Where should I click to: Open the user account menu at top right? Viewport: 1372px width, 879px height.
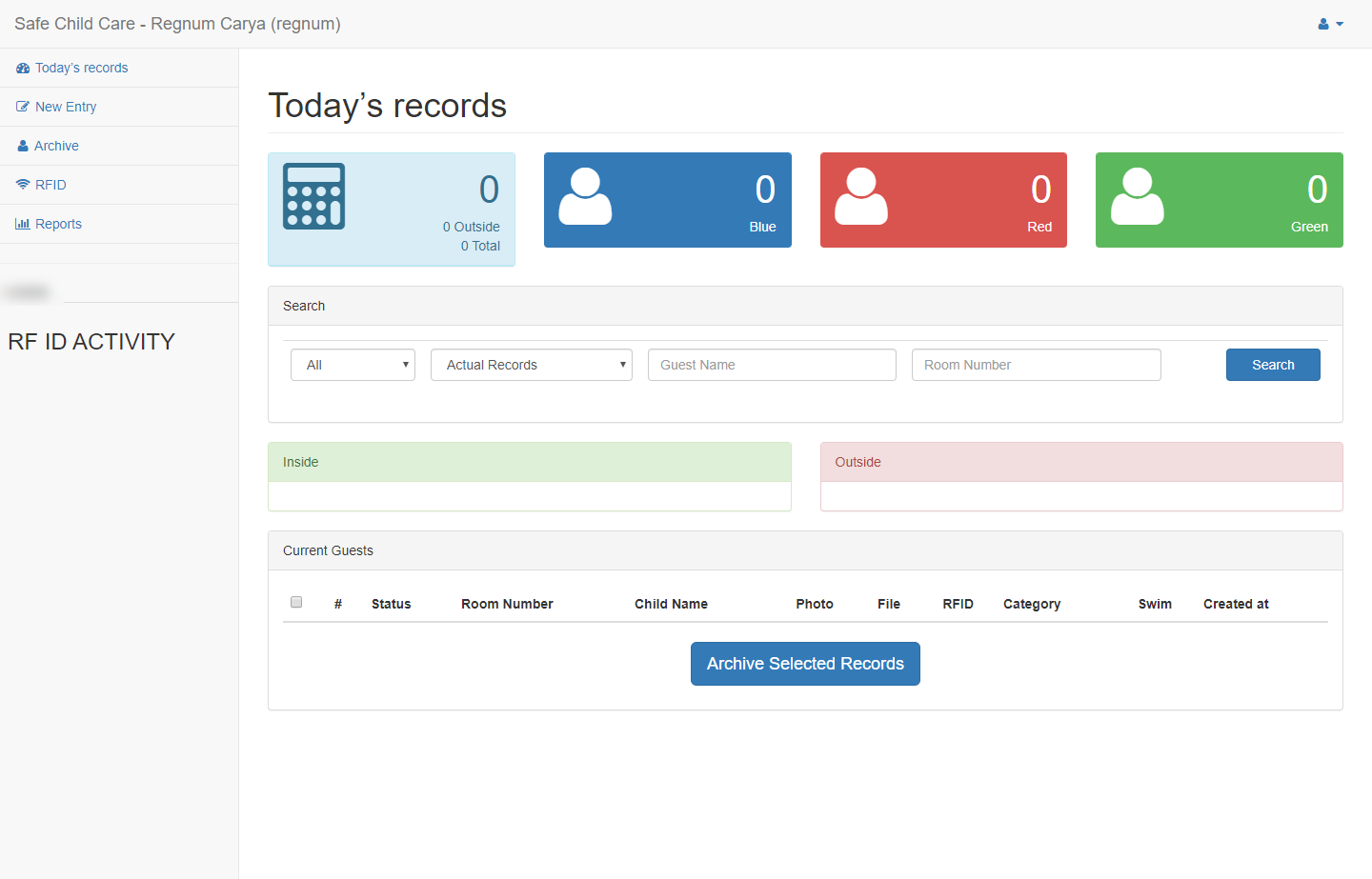[x=1330, y=24]
